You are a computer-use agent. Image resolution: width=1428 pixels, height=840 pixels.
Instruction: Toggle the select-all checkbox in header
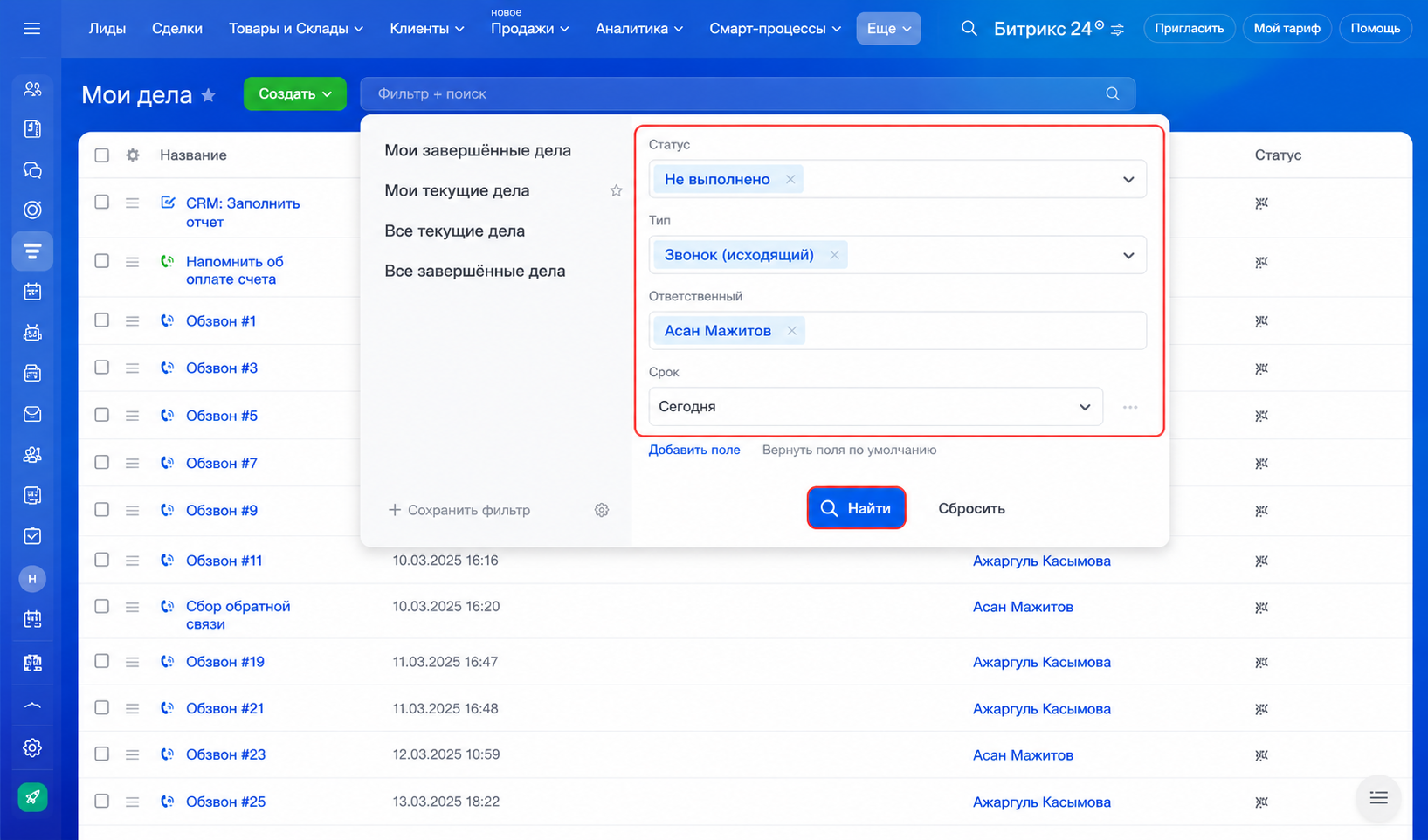pos(102,155)
